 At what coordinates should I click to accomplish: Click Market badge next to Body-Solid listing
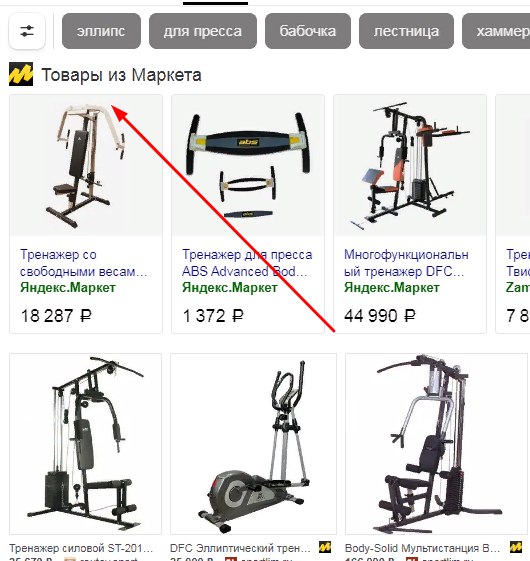tap(516, 547)
